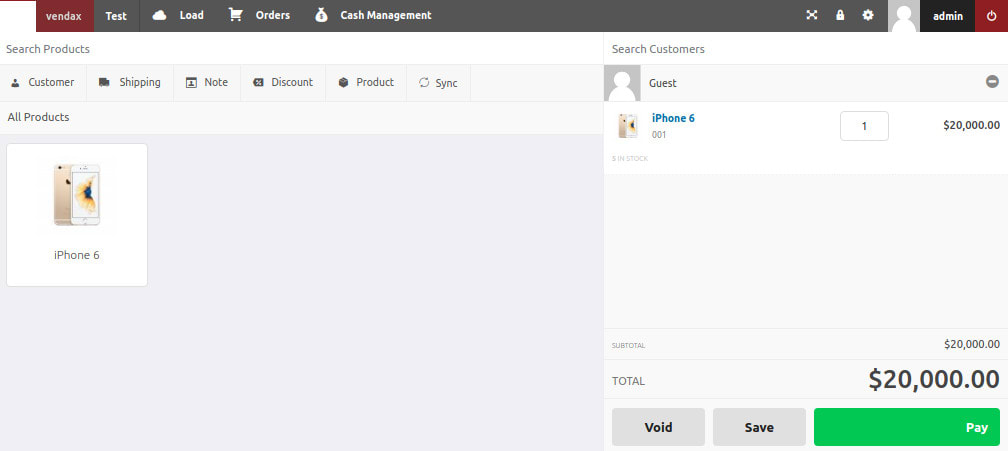Open the vendax outlet tab

coord(64,16)
